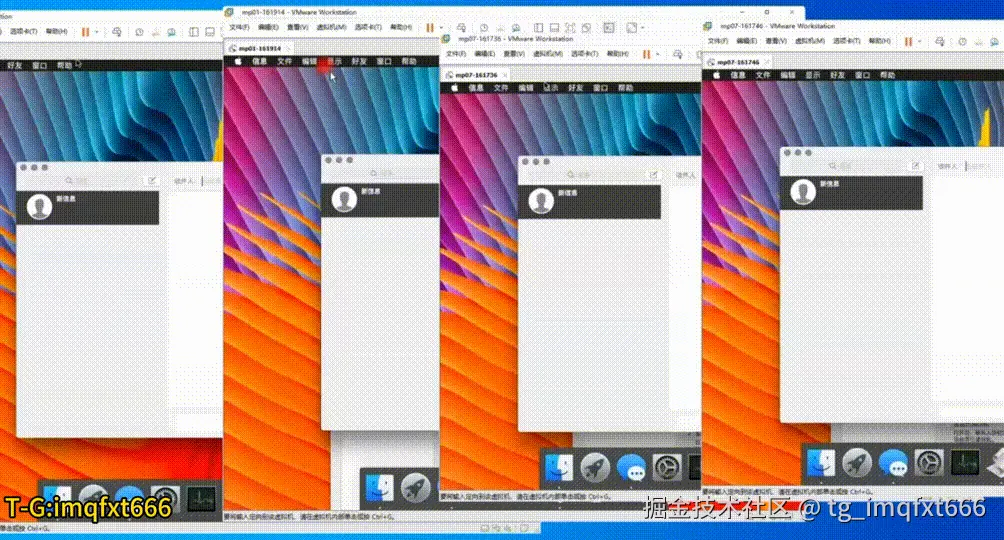Open 文件(F) menu in mp01-161914 VMware window

(x=239, y=28)
